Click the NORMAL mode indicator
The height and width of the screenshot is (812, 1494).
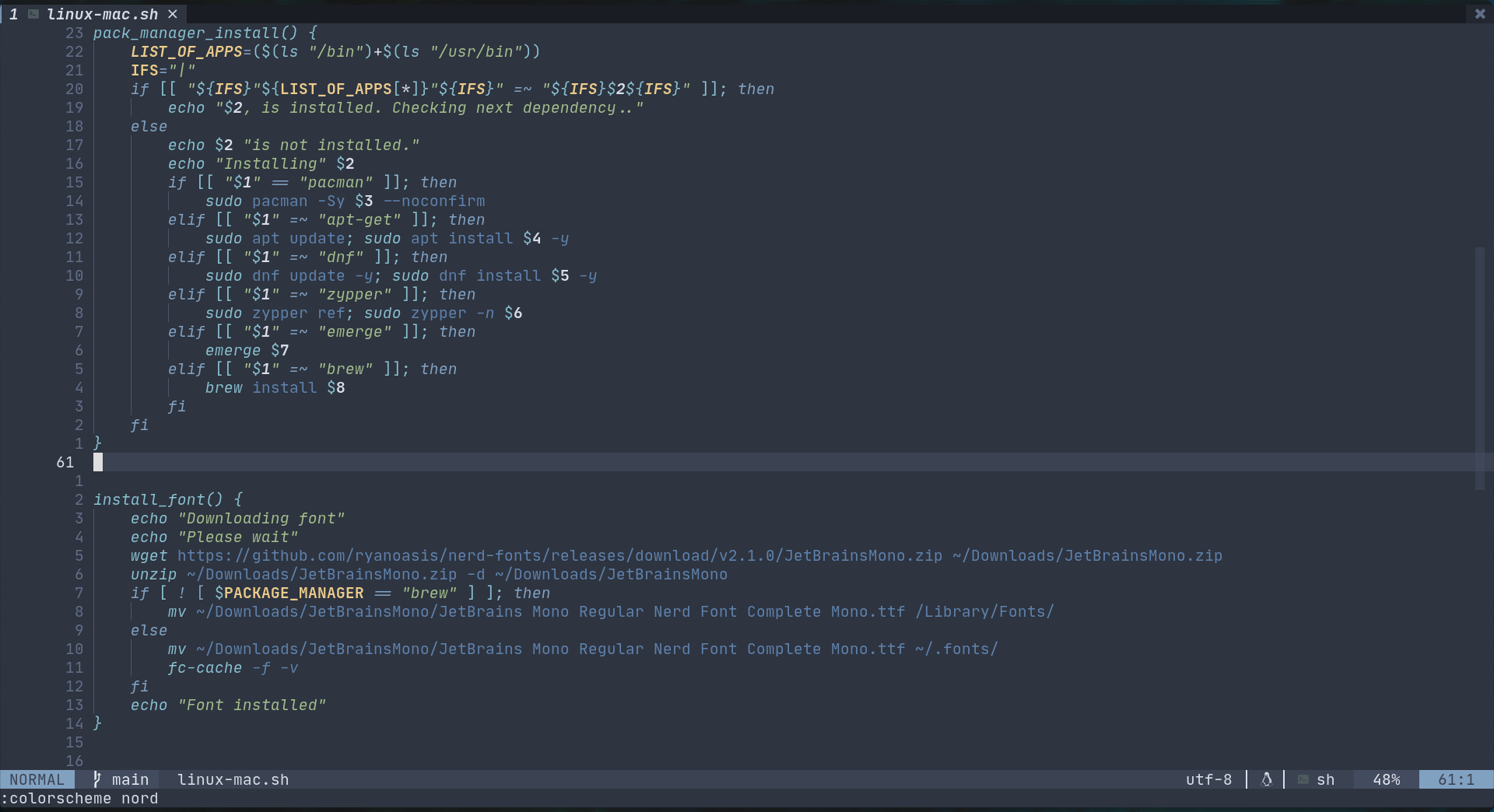37,779
